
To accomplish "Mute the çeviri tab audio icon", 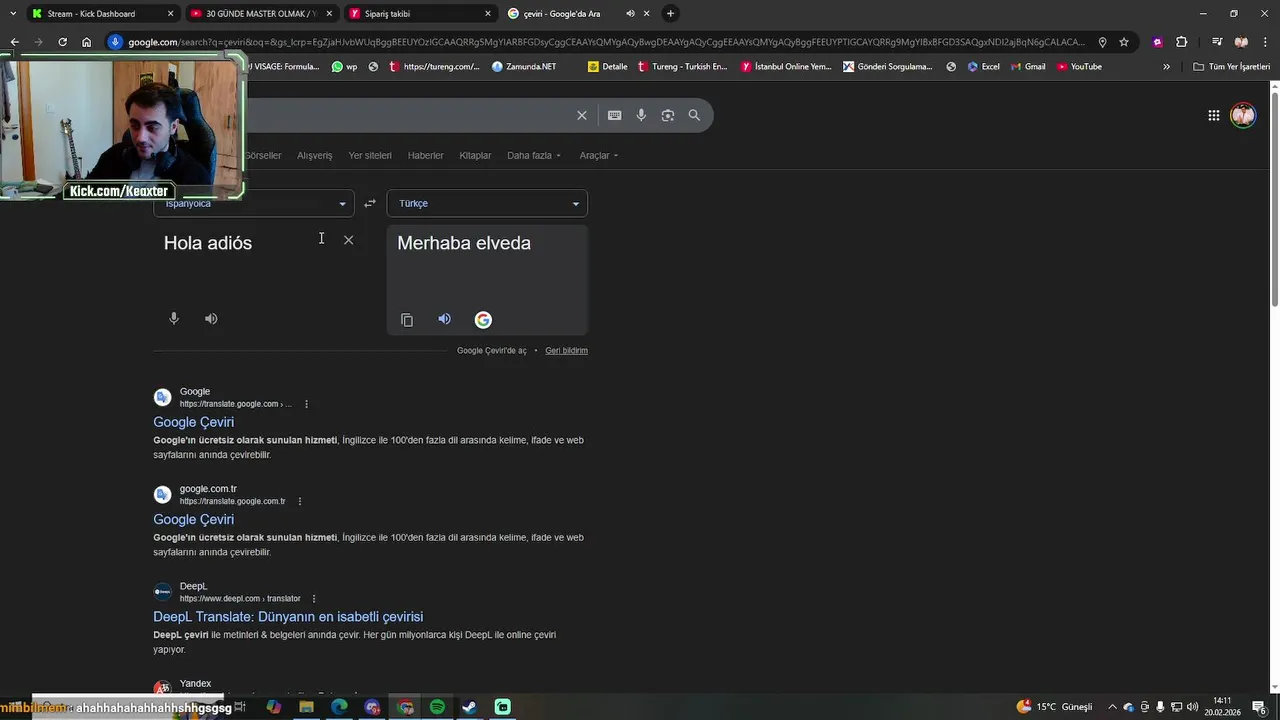I will click(630, 13).
